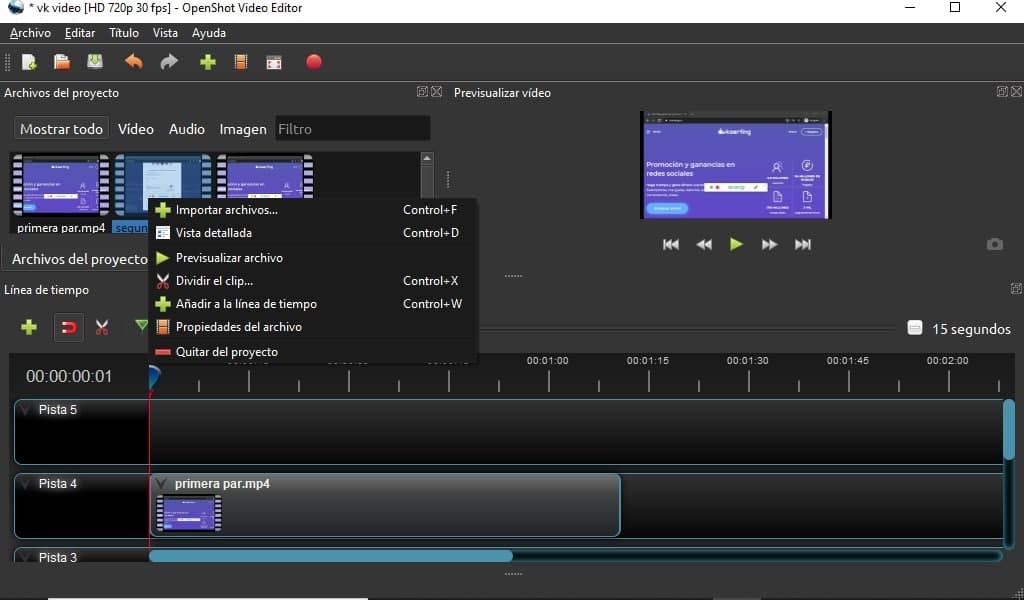Click the timeline horizontal scrollbar
Screen dimensions: 1024x600
click(x=330, y=556)
